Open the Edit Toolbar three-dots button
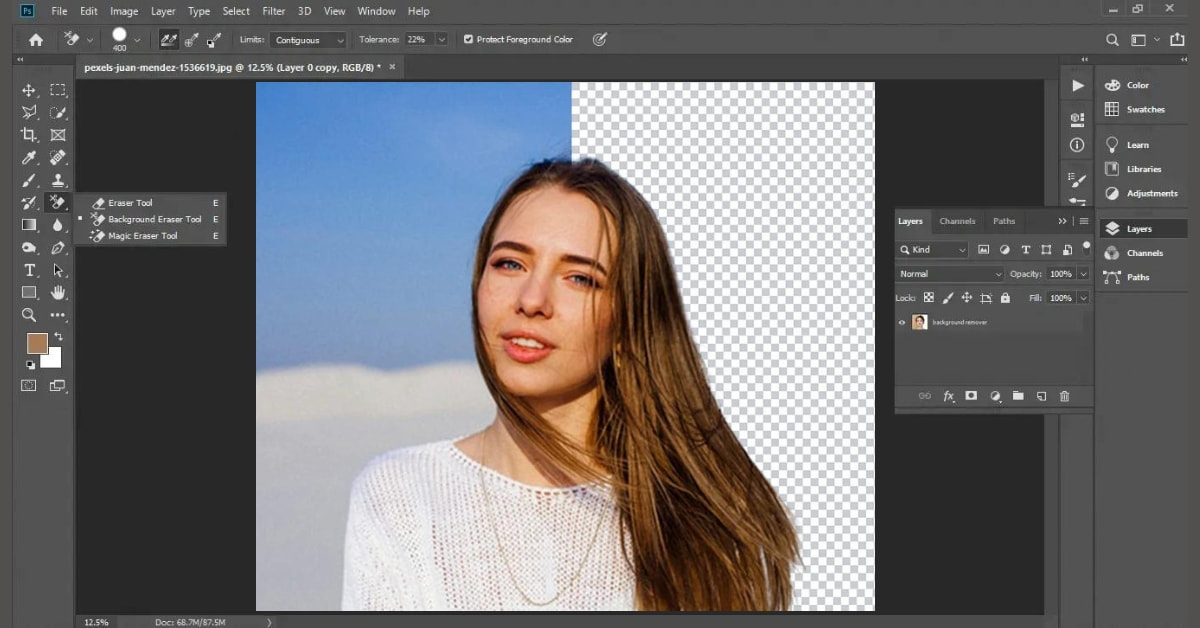The width and height of the screenshot is (1200, 628). [58, 315]
